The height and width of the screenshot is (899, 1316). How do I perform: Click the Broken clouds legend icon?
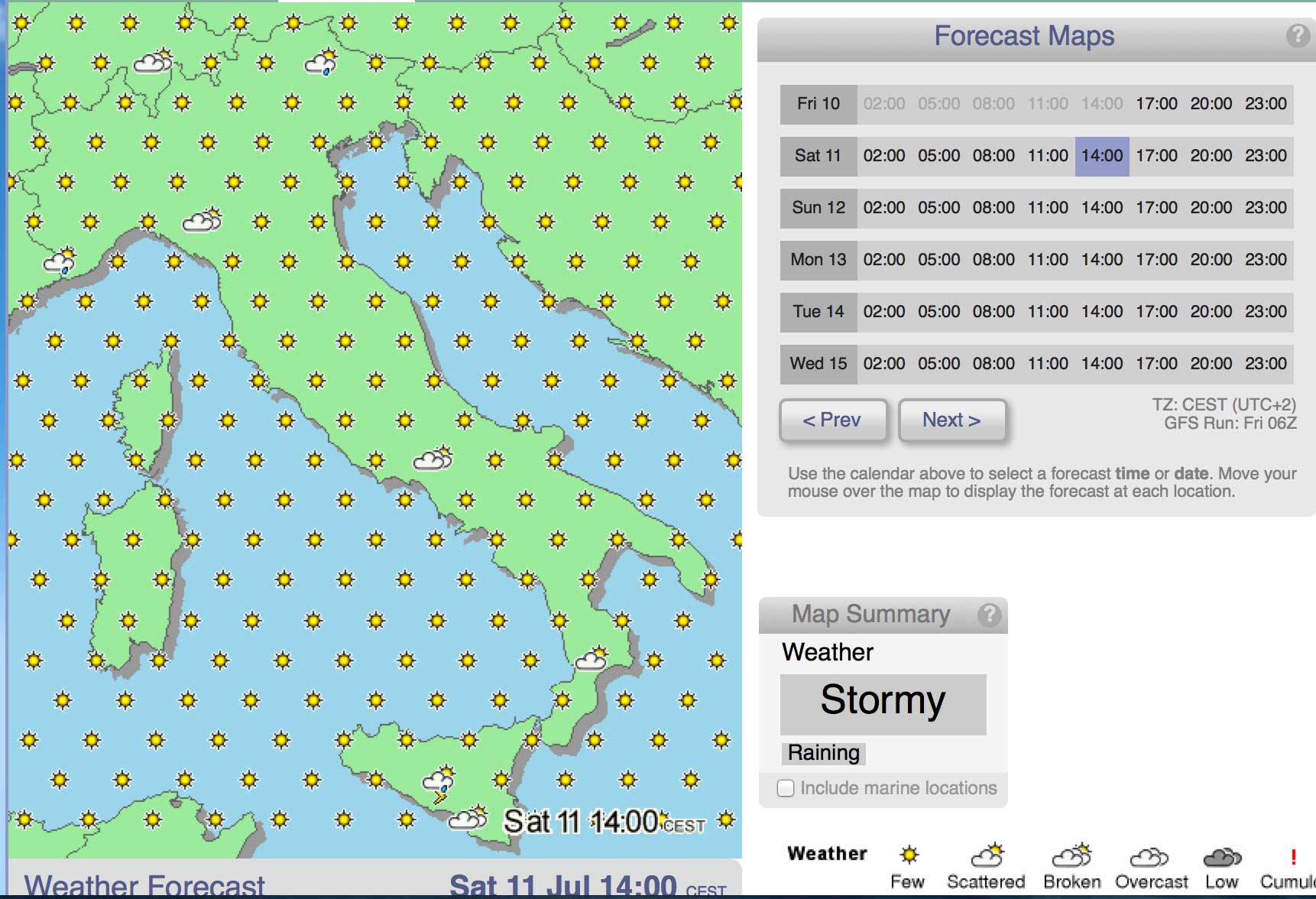[x=1071, y=855]
